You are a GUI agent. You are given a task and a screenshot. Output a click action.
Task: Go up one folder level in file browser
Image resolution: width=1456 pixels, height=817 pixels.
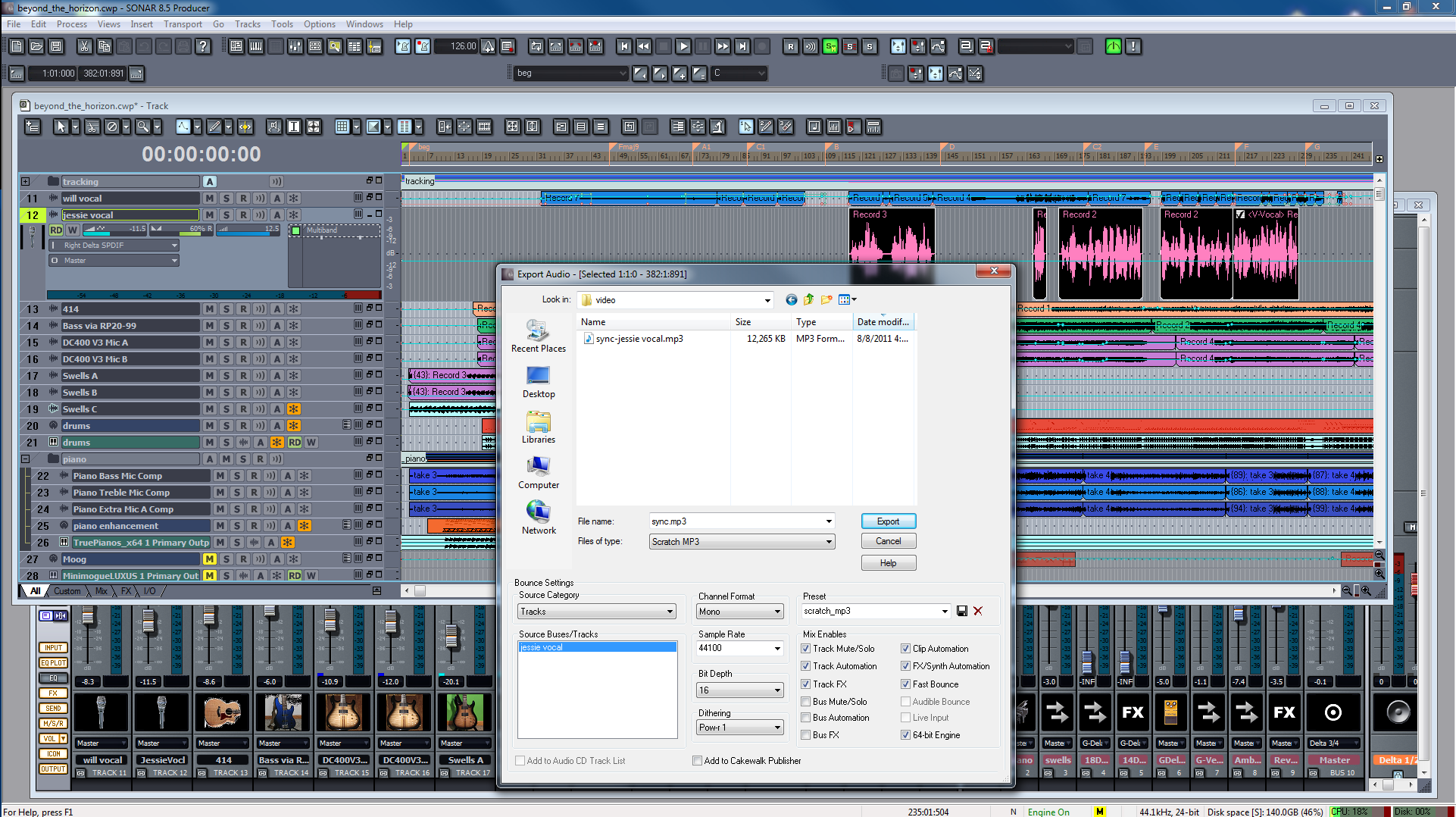(x=808, y=300)
